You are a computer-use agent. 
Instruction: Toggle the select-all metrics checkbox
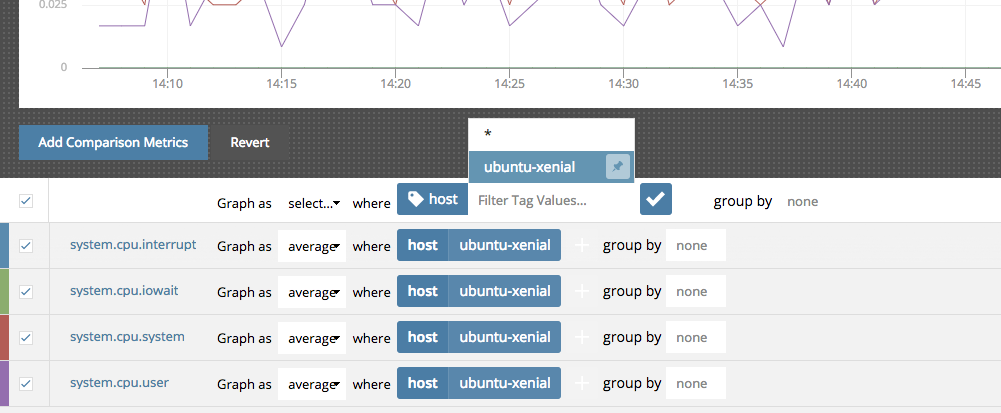coord(26,201)
